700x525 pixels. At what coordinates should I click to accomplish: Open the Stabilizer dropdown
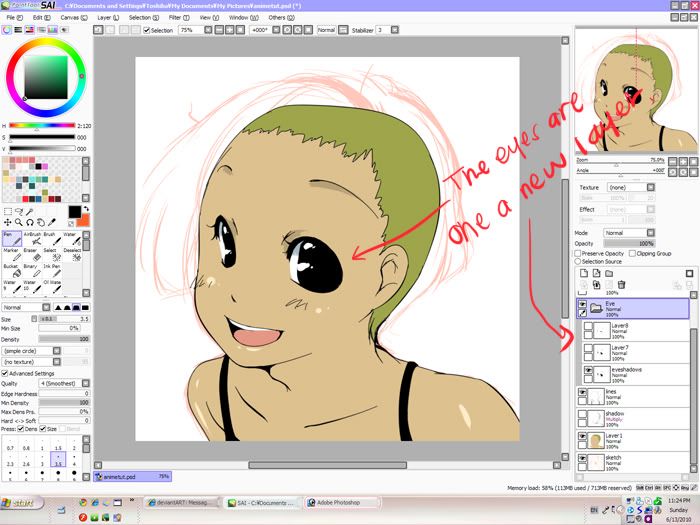click(395, 30)
